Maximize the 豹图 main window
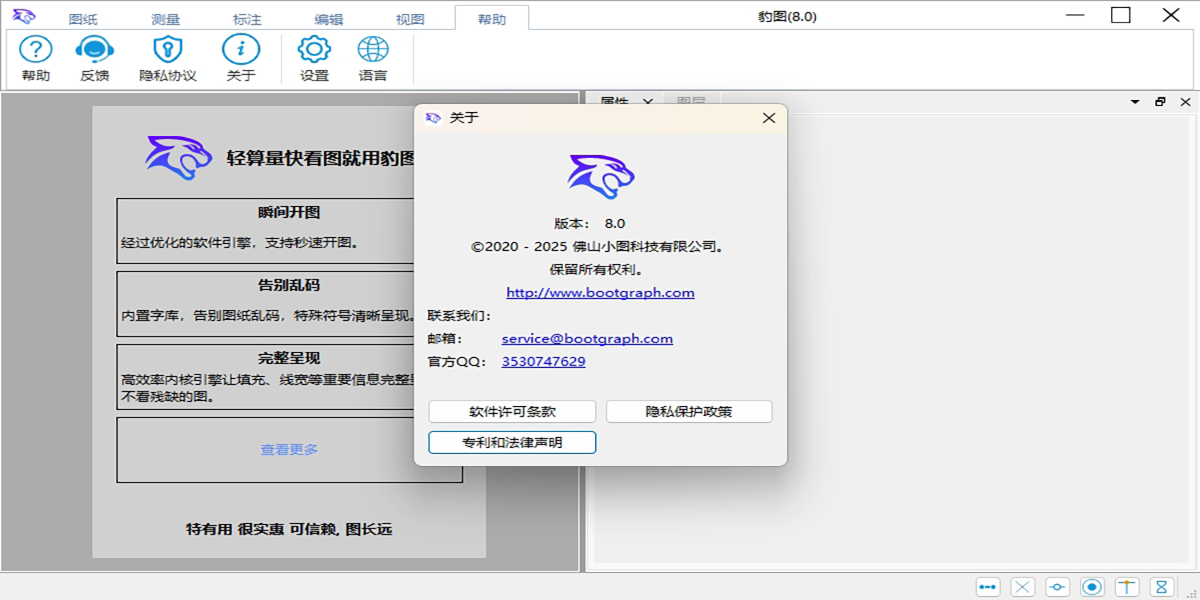Screen dimensions: 1200x600 (1121, 15)
